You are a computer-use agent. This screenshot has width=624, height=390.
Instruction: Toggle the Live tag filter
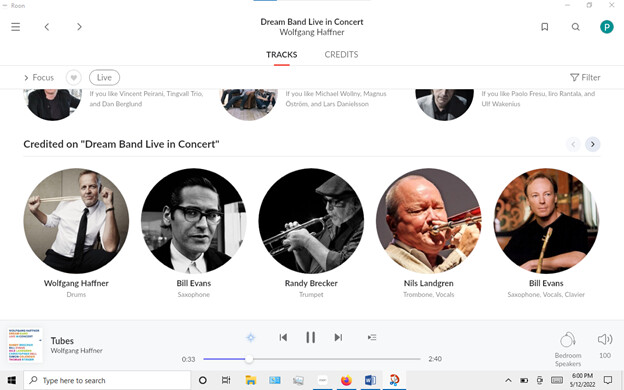104,78
